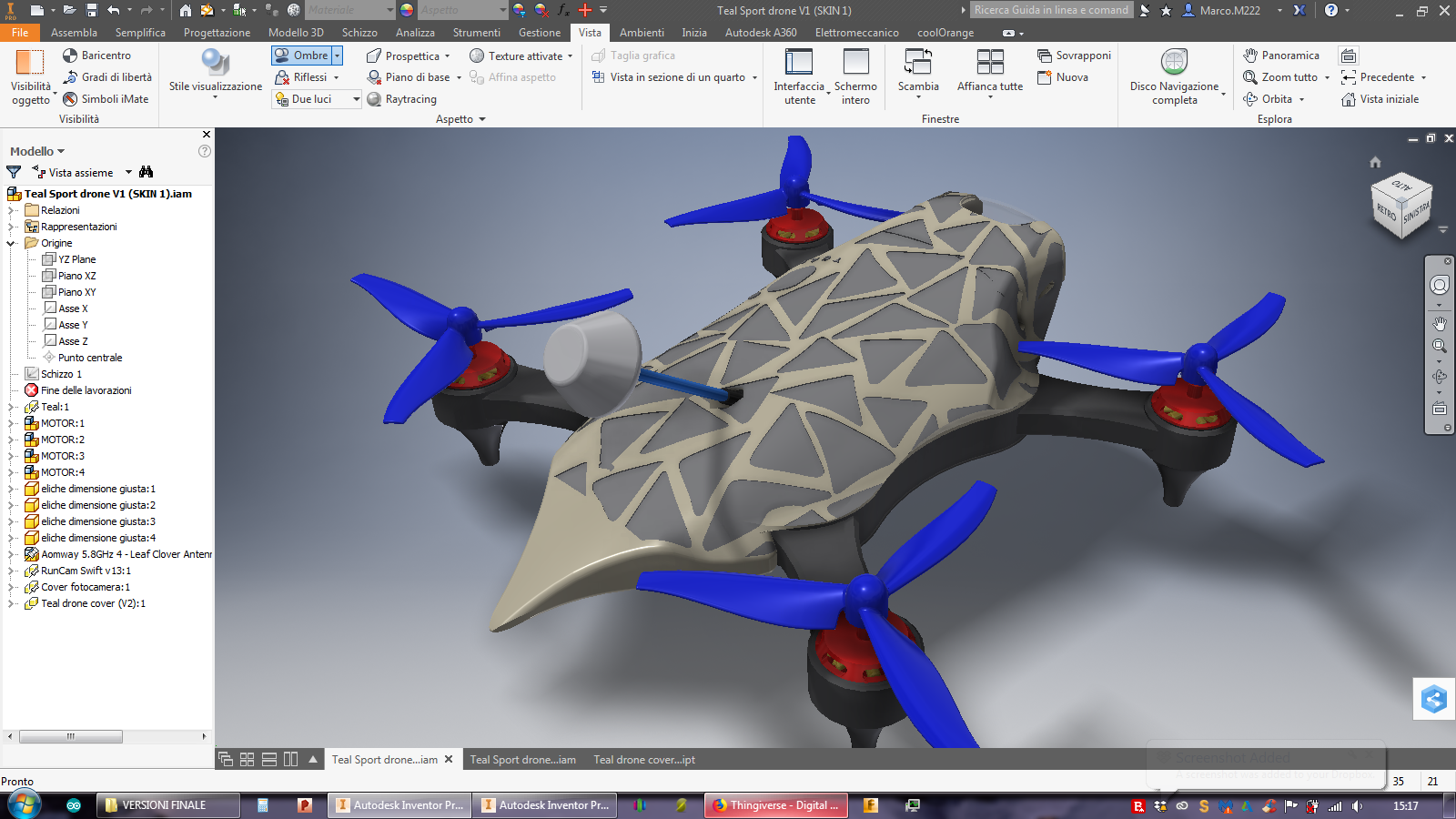Click Scambia to switch windows

[x=918, y=72]
